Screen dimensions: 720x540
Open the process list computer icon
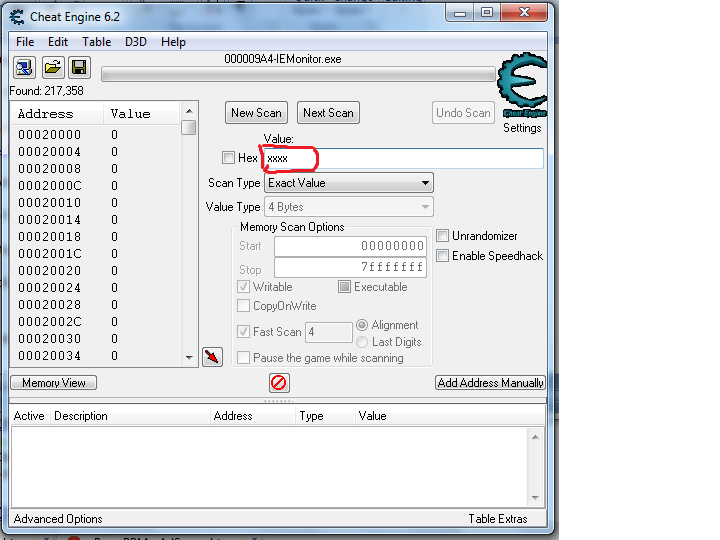24,68
